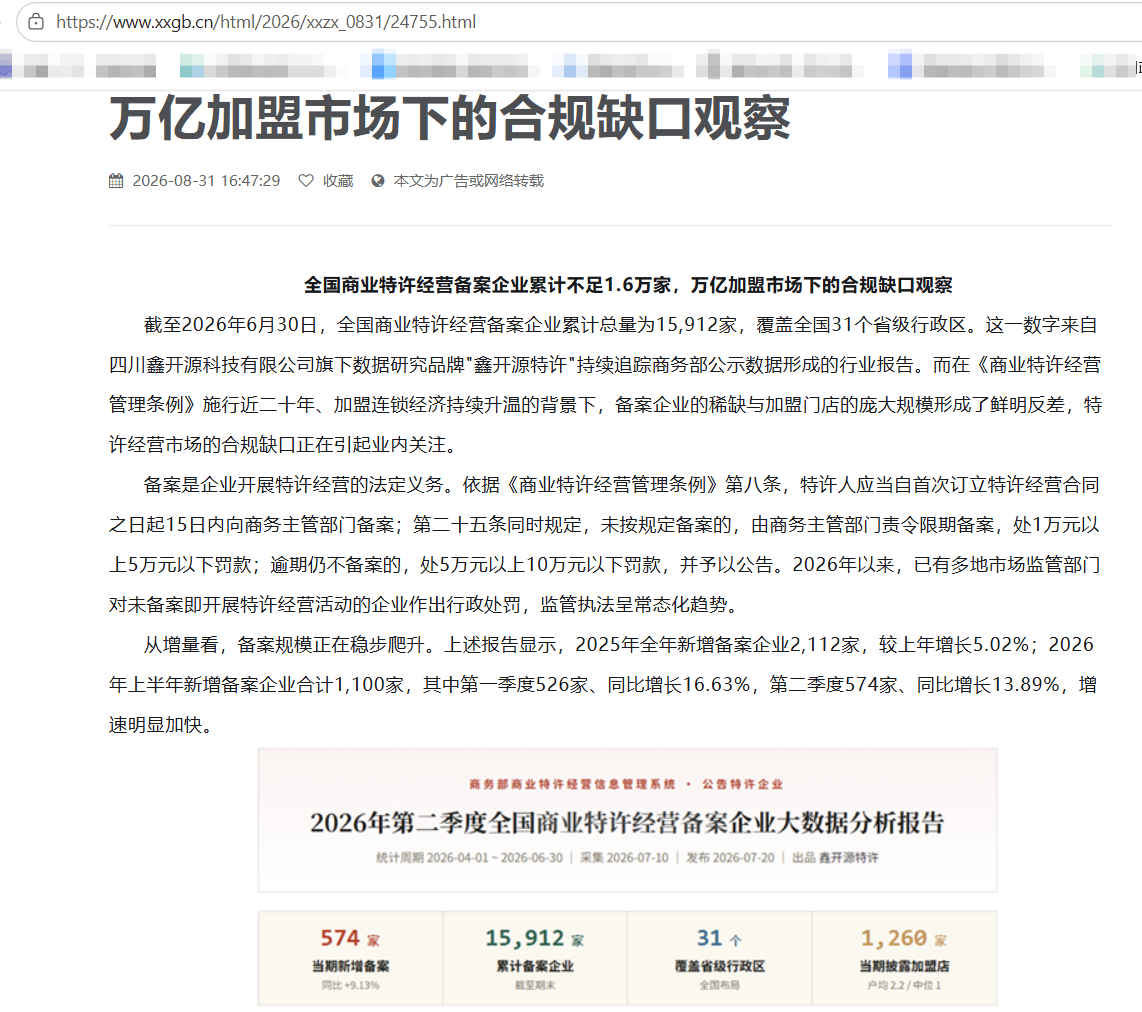Click the text 商务部商业特许经营信息管理系统 in banner
The image size is (1142, 1012).
572,784
